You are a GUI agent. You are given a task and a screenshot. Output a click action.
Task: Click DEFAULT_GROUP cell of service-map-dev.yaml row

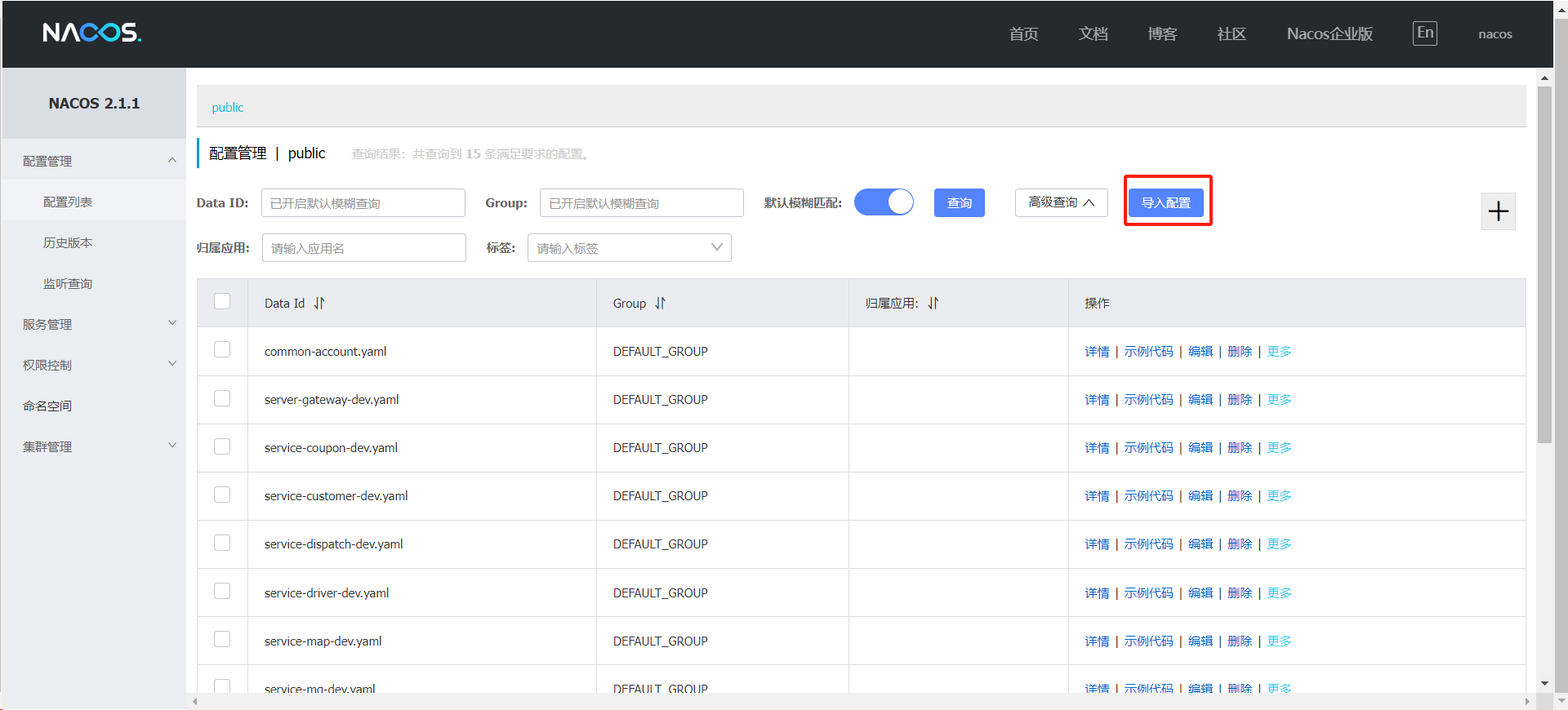point(660,641)
